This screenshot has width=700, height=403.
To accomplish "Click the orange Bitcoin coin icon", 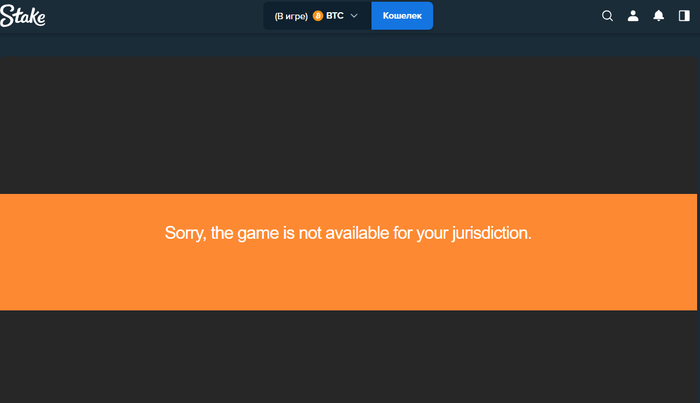I will tap(318, 16).
